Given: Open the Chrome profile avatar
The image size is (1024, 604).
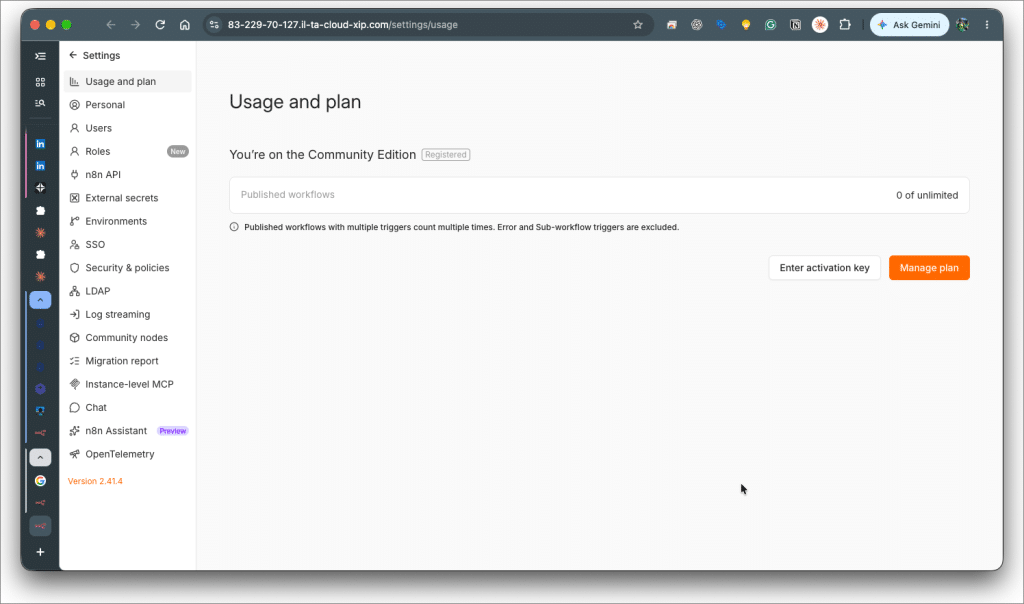Looking at the screenshot, I should [962, 25].
